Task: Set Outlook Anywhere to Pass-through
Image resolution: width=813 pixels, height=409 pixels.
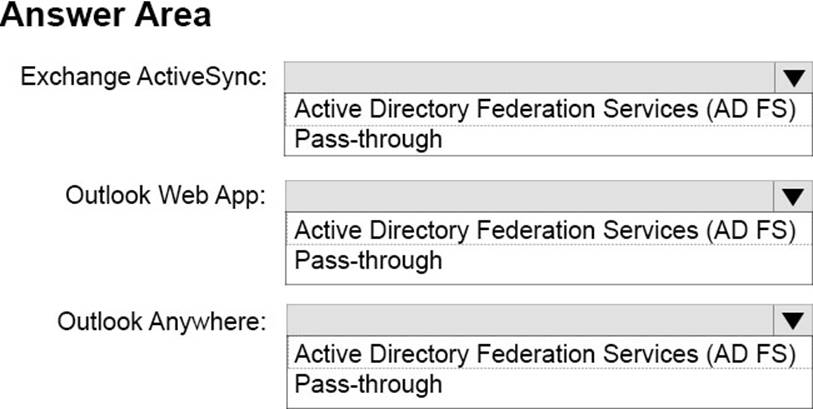Action: click(368, 385)
